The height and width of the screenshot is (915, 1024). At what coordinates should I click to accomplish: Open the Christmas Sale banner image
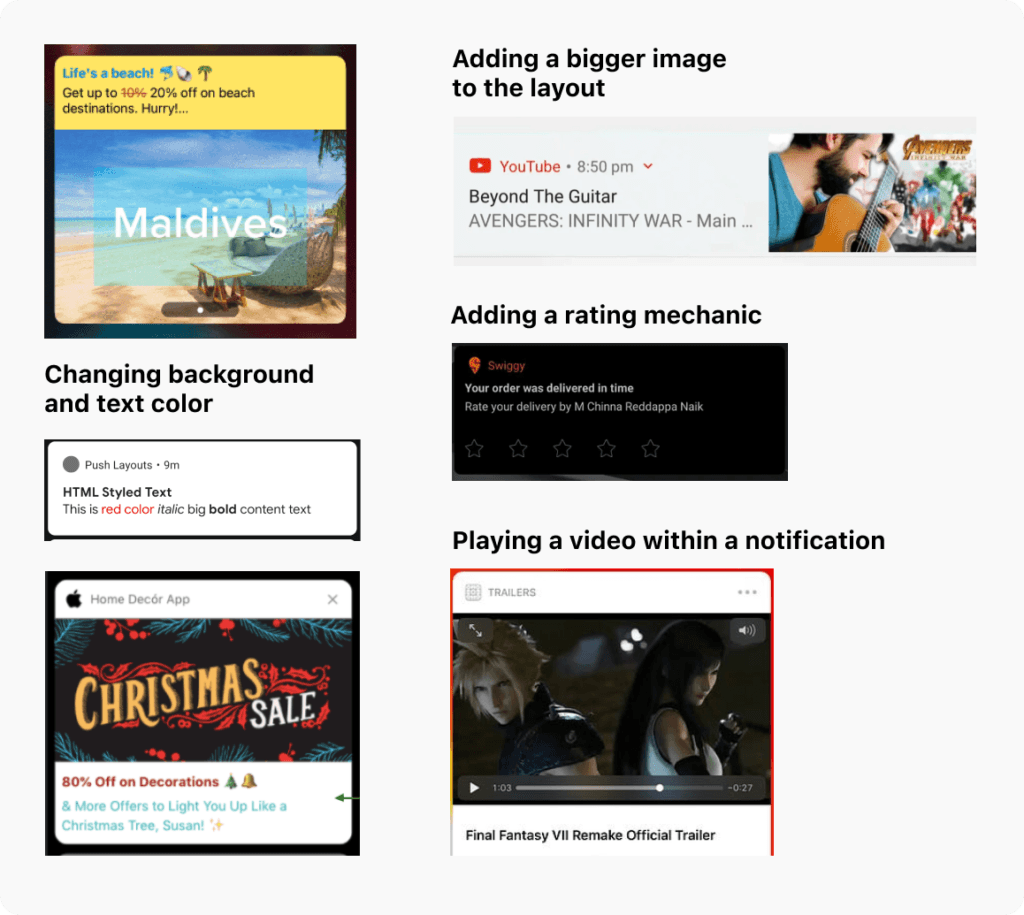pyautogui.click(x=200, y=692)
